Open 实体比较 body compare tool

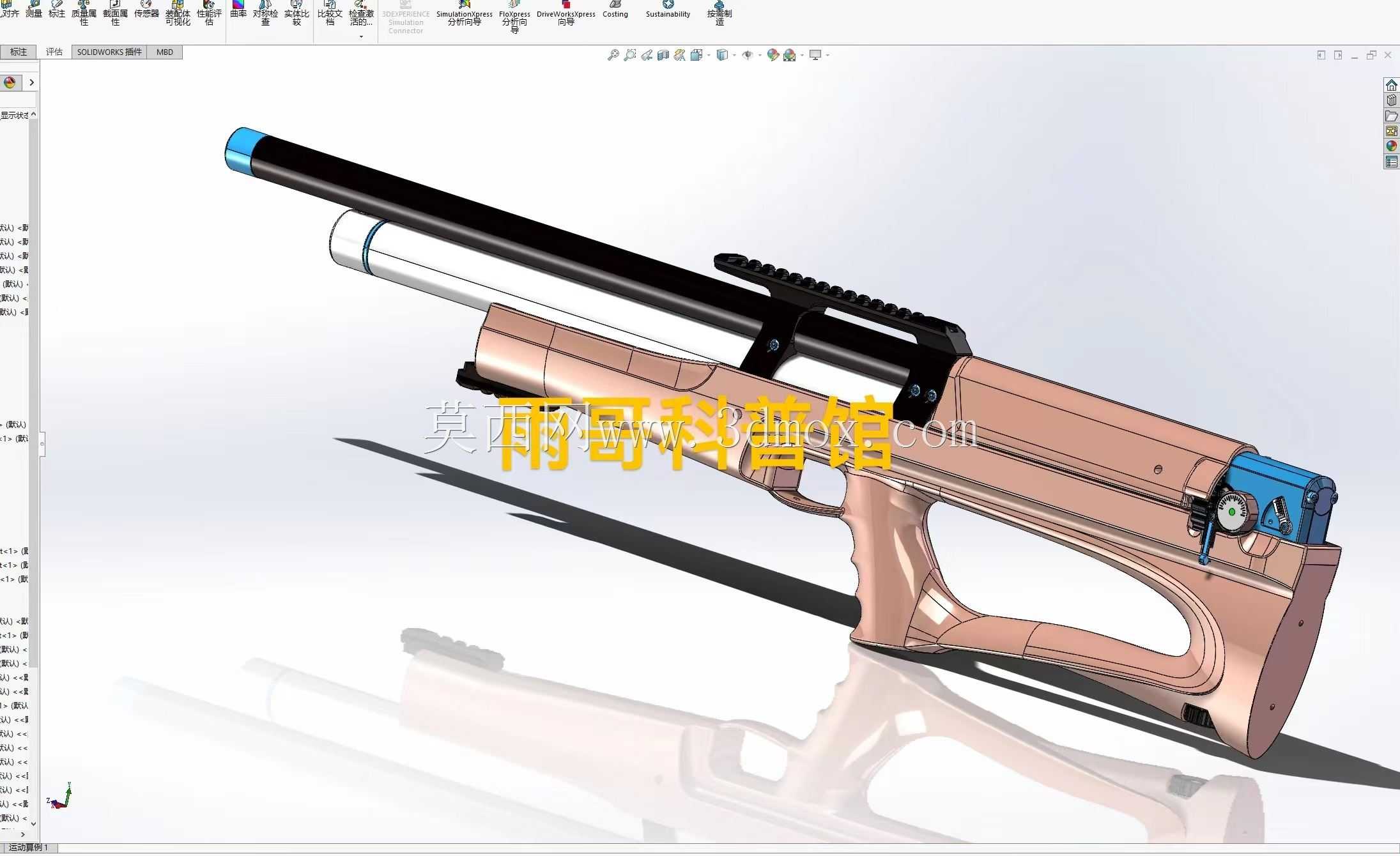296,13
